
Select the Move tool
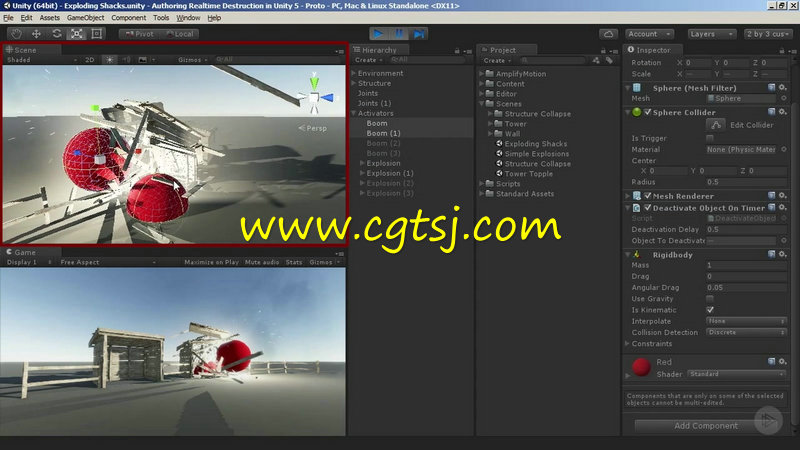pos(36,34)
